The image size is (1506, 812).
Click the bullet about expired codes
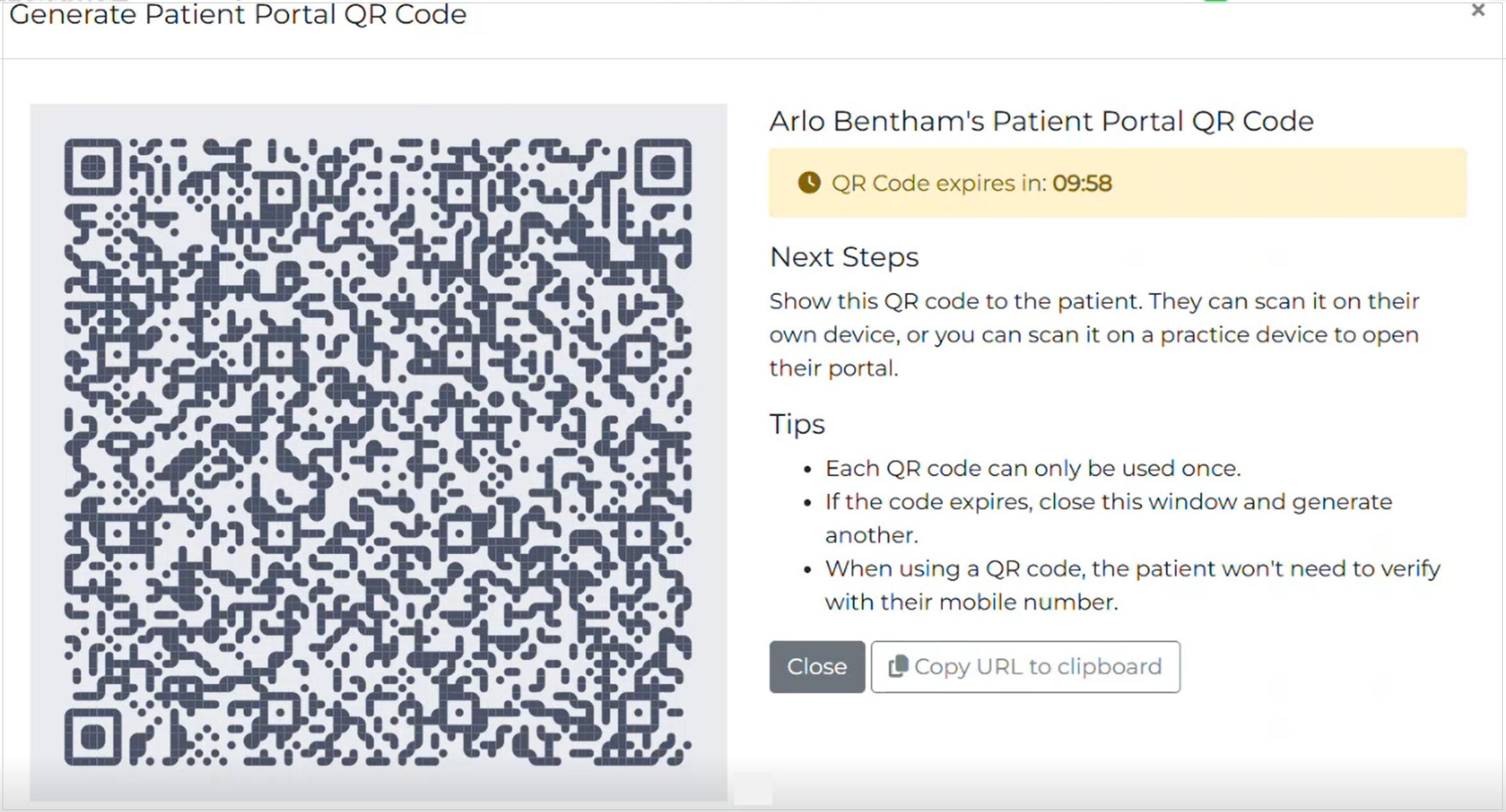click(x=1109, y=517)
